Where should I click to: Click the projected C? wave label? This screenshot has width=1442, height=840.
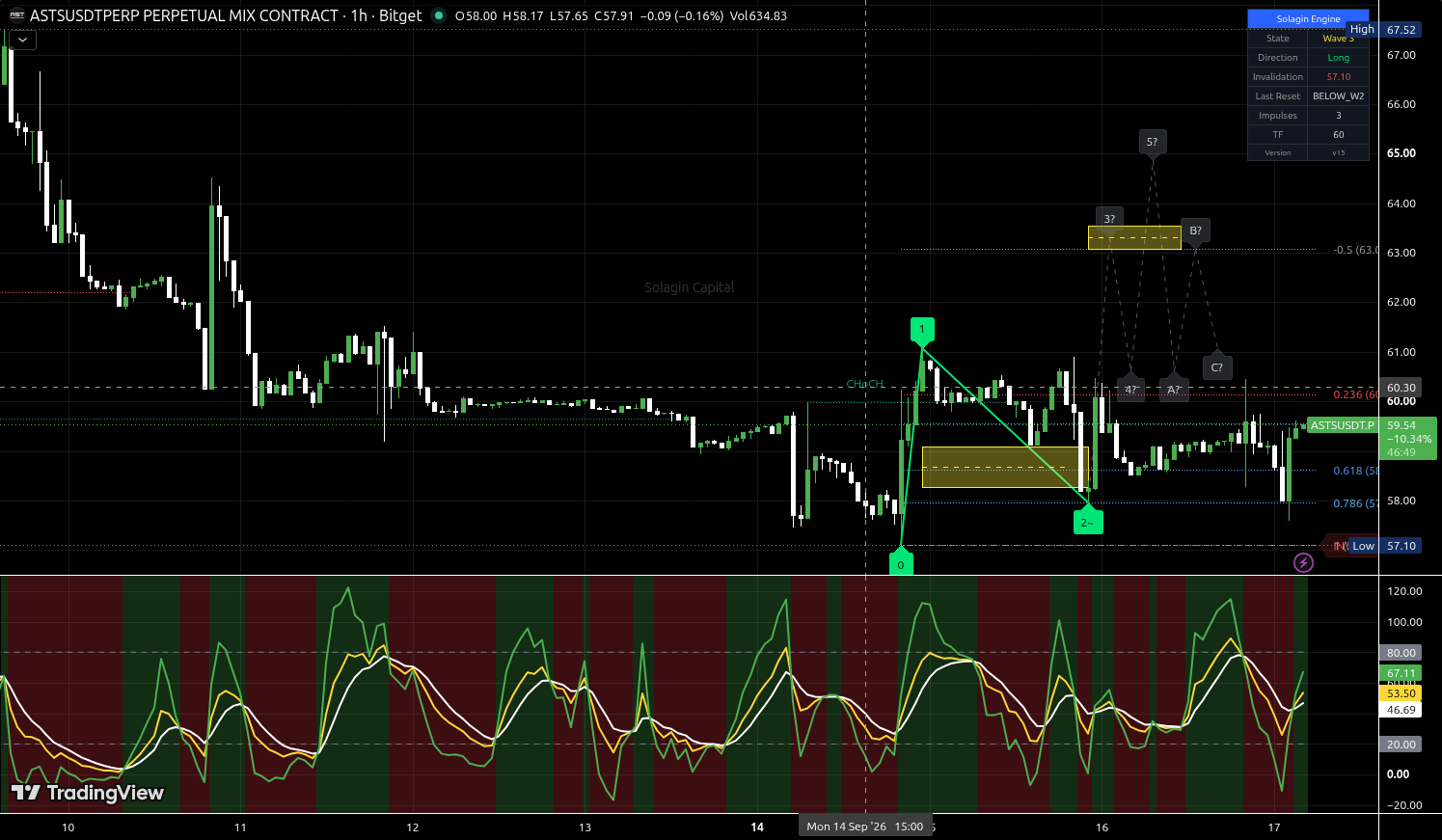tap(1217, 366)
